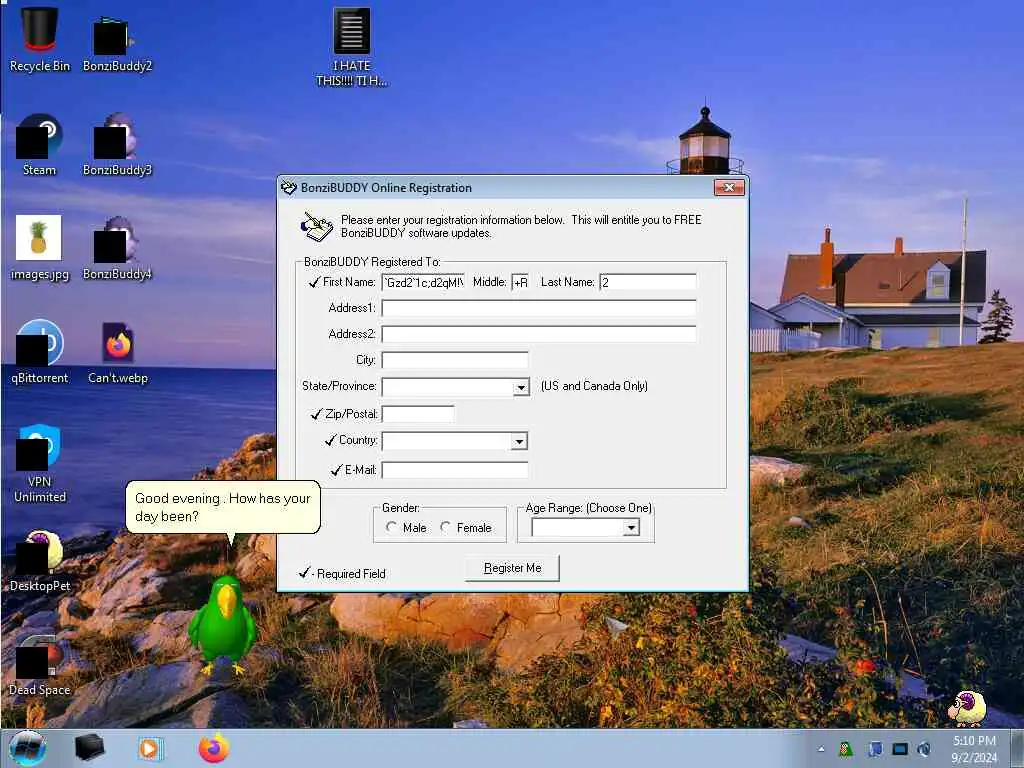1024x768 pixels.
Task: Open the Windows Start orb
Action: click(x=27, y=748)
